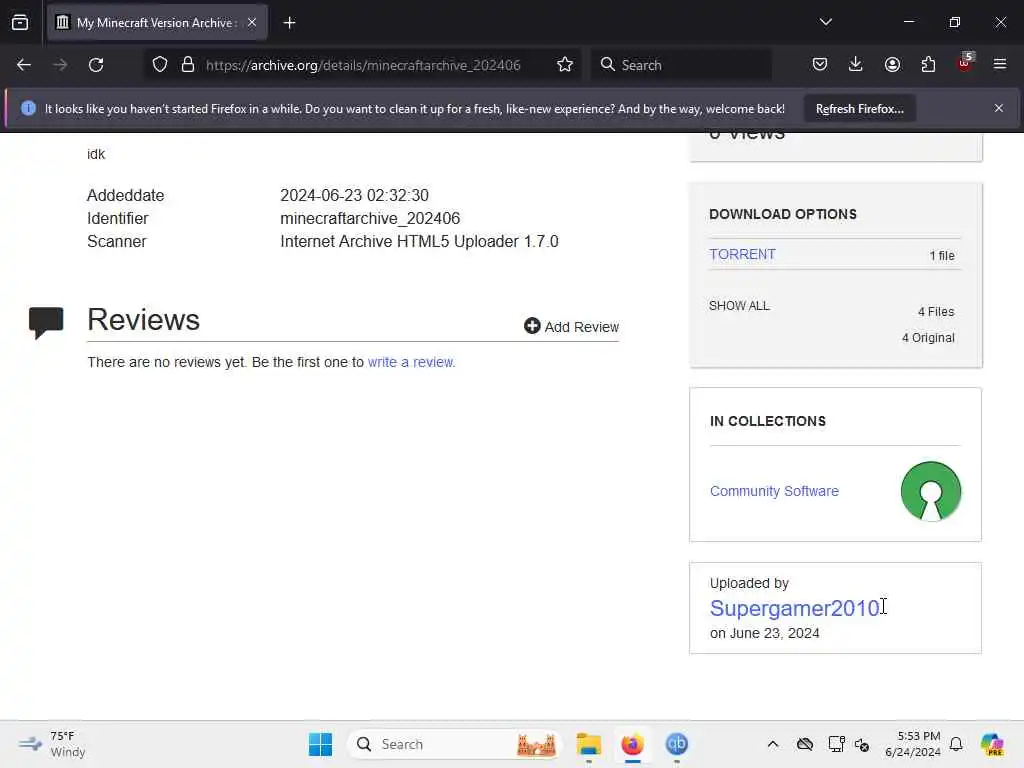Click the 1 file torrent count
Viewport: 1024px width, 768px height.
click(942, 255)
